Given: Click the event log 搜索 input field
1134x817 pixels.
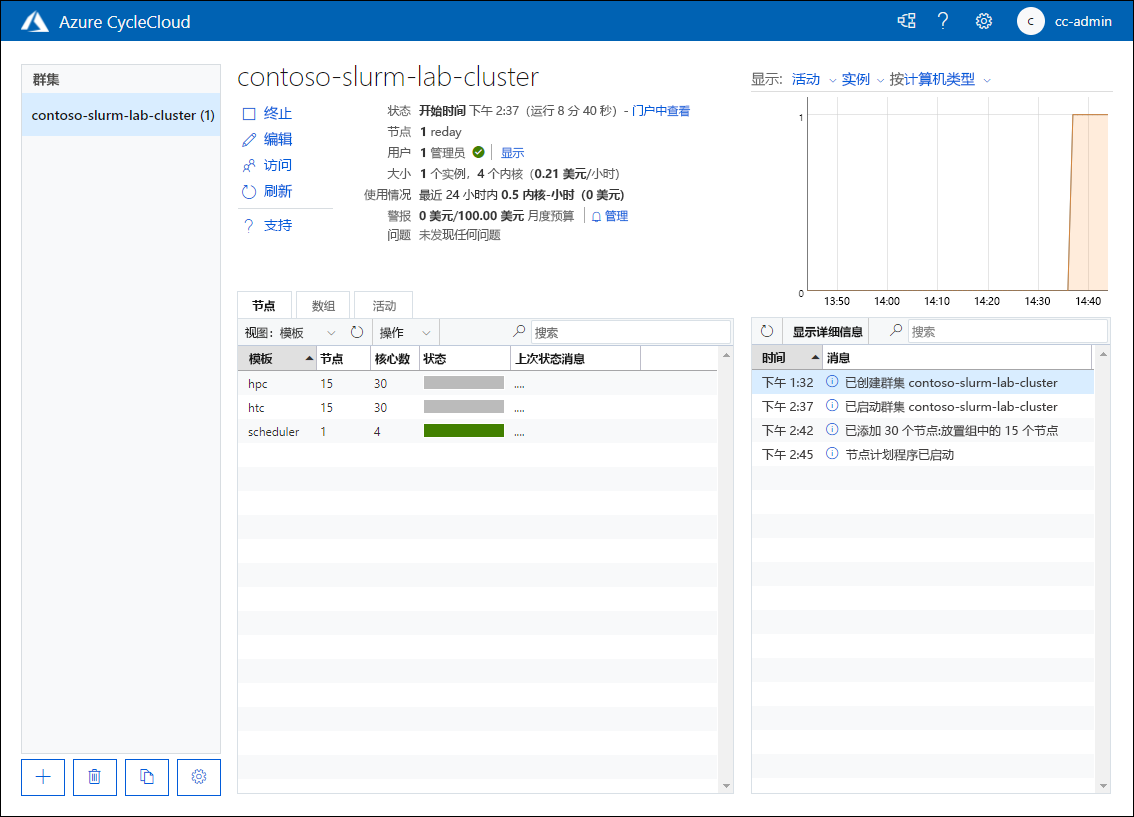Looking at the screenshot, I should [1007, 332].
